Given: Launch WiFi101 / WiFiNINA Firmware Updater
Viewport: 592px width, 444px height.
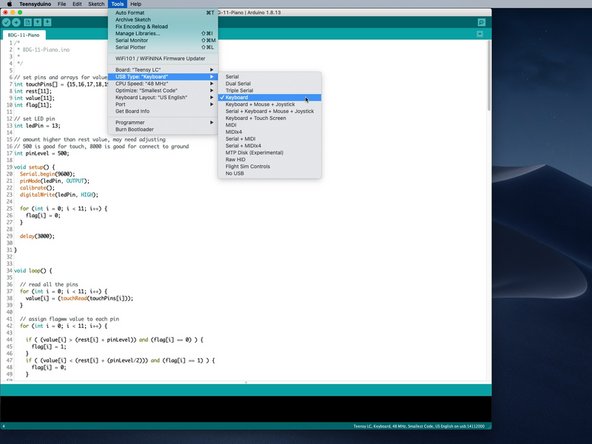Looking at the screenshot, I should (163, 59).
